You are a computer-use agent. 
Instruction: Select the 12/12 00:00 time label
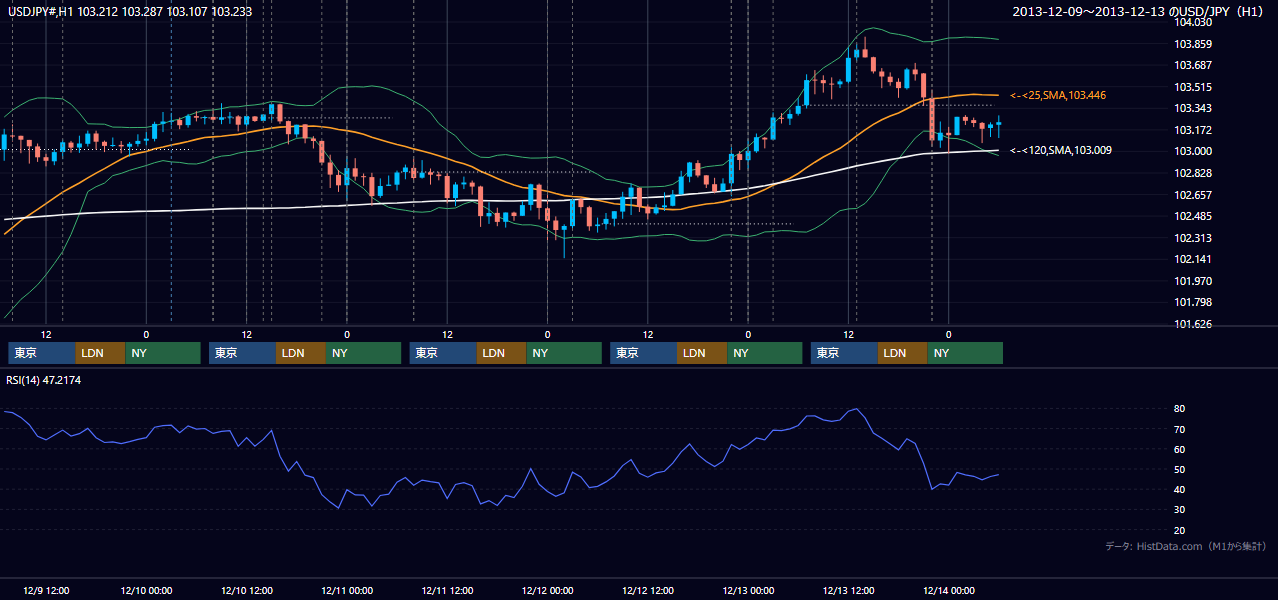[548, 590]
